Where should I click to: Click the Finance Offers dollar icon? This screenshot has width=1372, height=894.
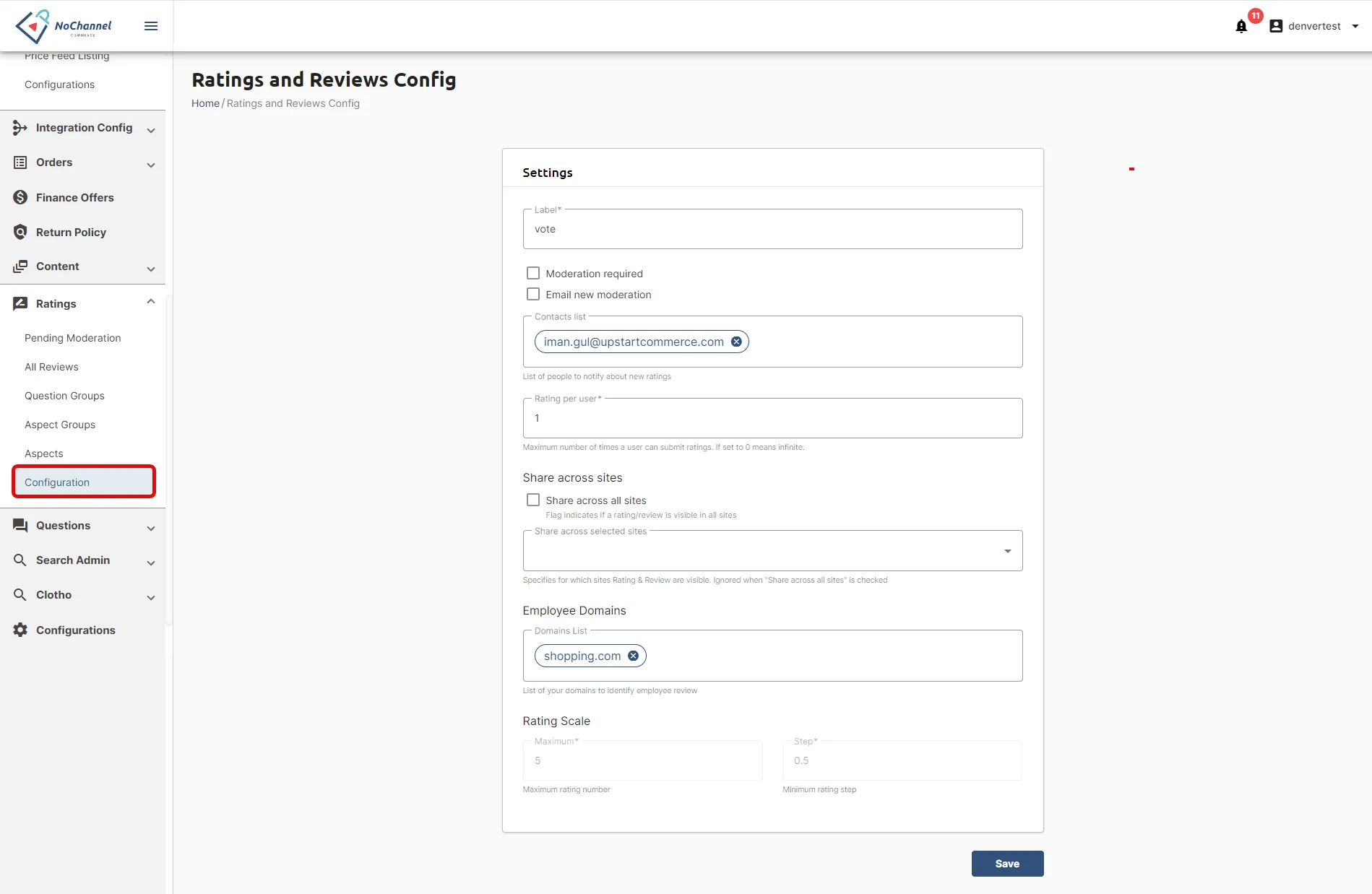click(20, 197)
